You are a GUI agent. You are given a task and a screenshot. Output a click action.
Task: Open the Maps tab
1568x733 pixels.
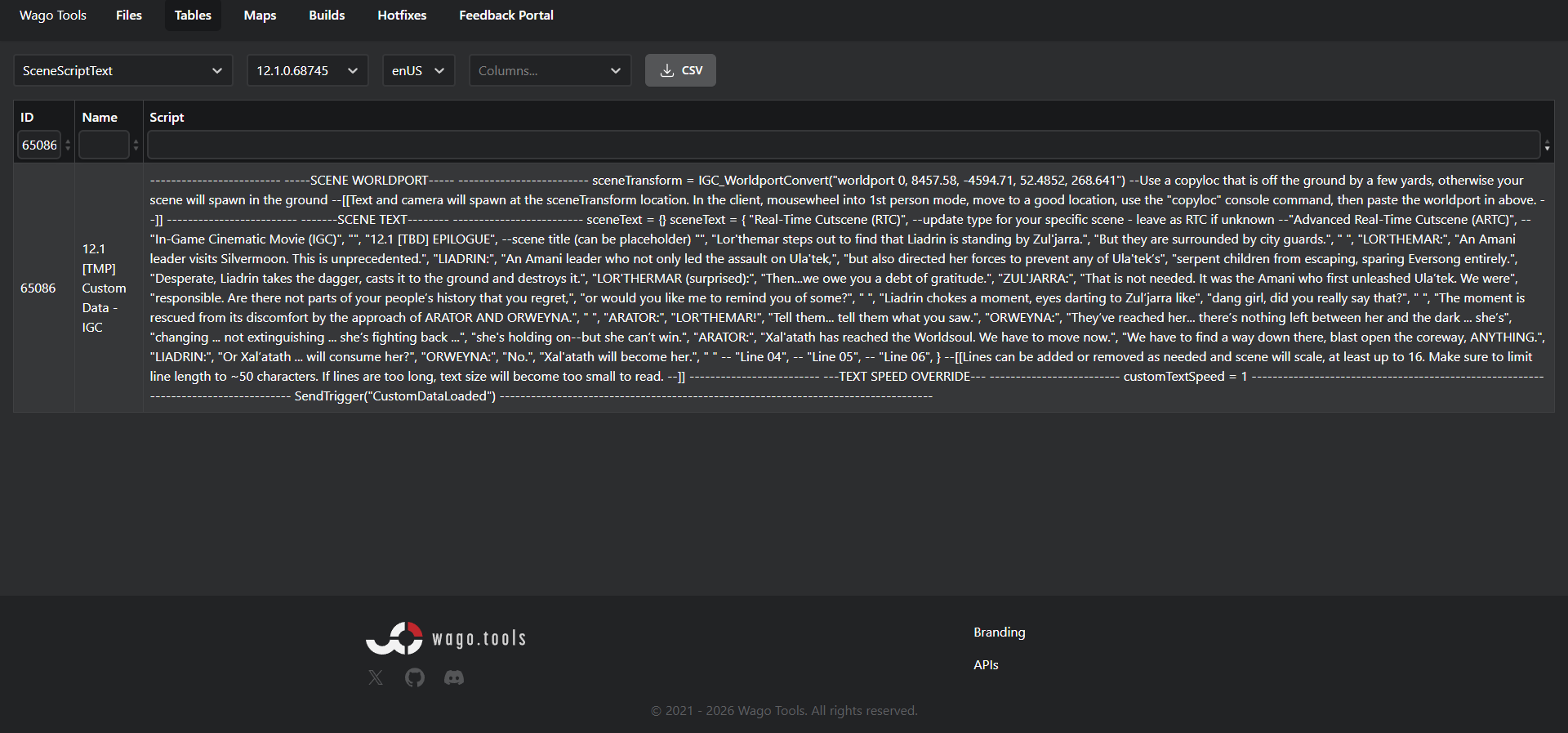260,15
